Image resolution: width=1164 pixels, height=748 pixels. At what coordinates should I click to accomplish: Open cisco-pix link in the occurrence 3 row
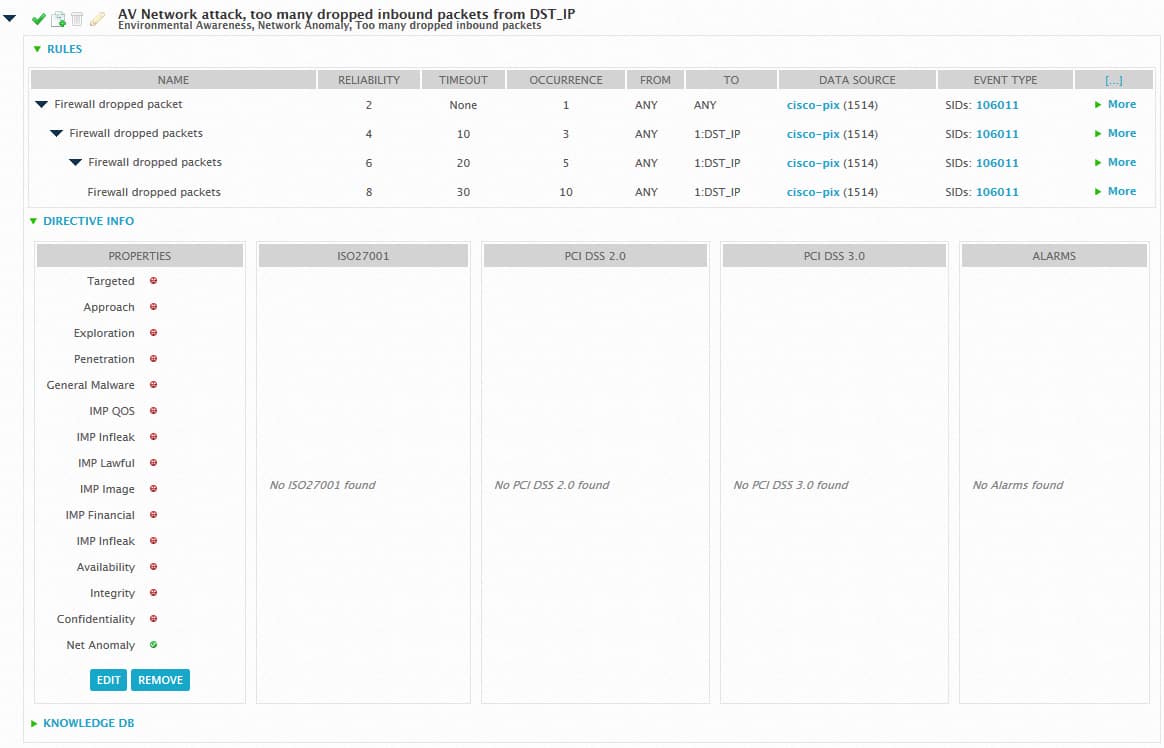(x=813, y=134)
